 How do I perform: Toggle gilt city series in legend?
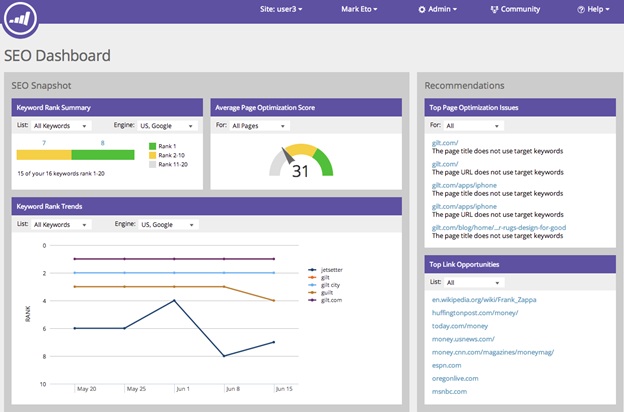pyautogui.click(x=324, y=285)
